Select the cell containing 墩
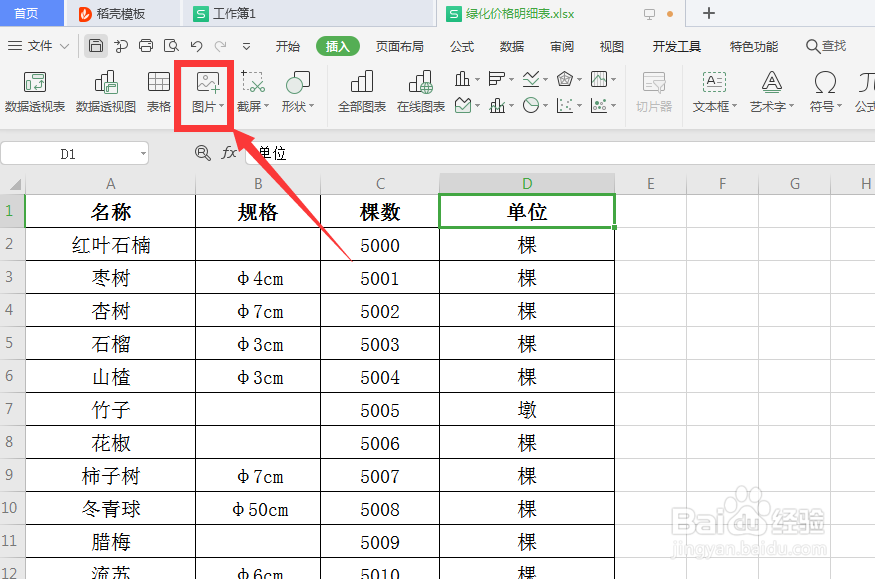 527,410
